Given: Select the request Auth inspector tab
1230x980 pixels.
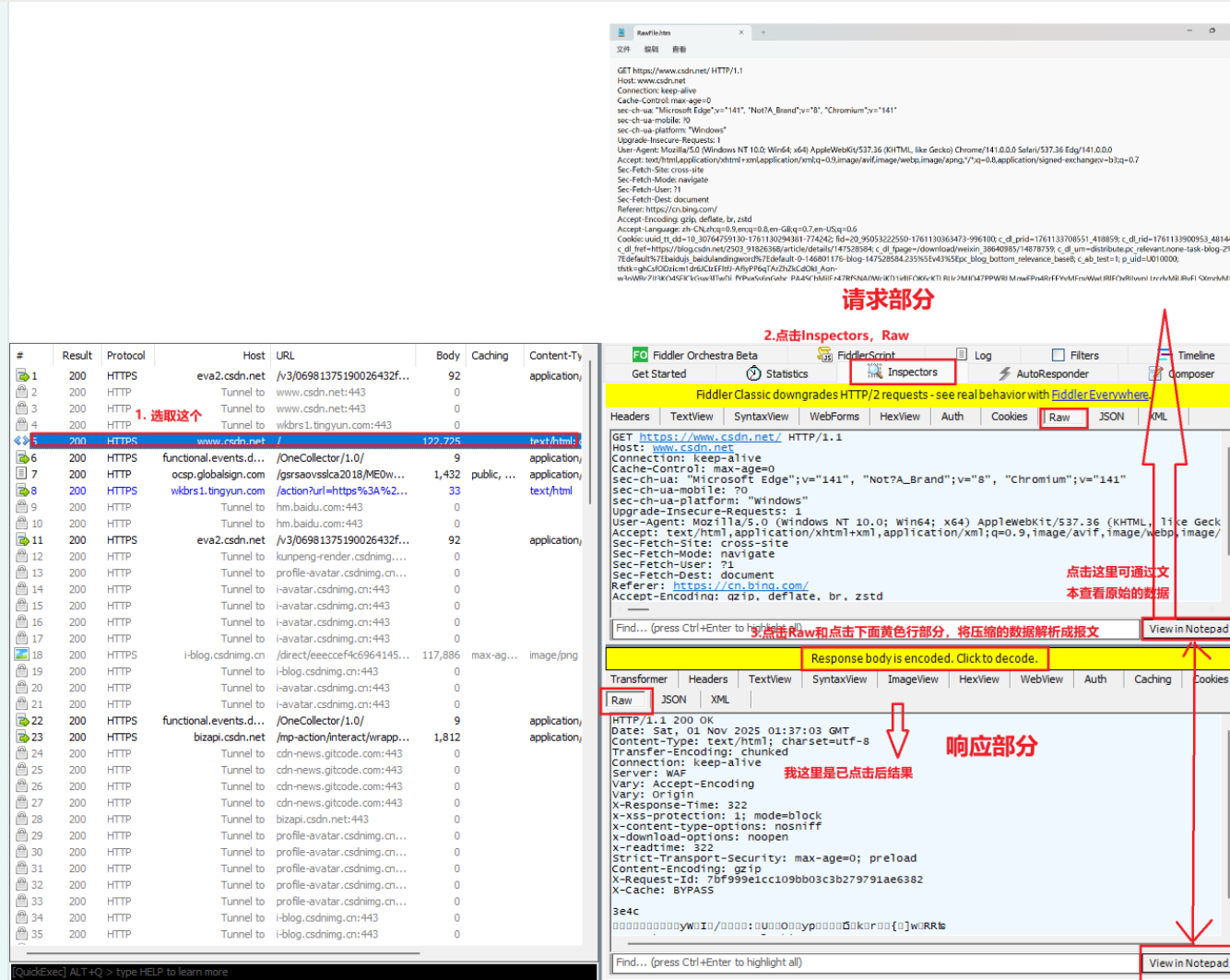Looking at the screenshot, I should 952,417.
